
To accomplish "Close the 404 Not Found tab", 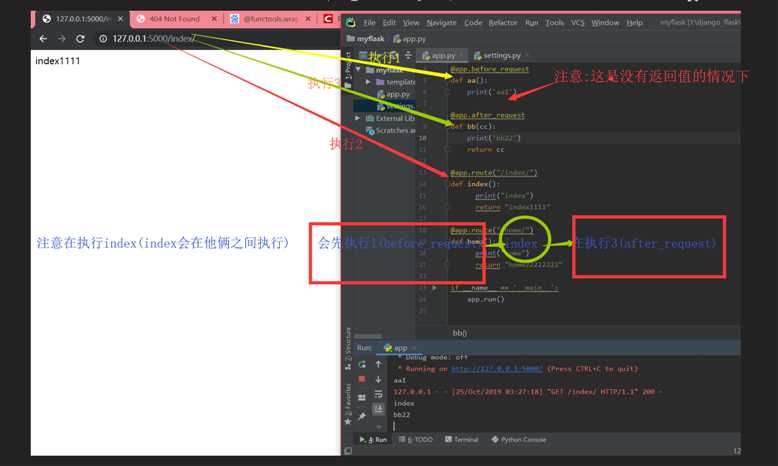I will (x=214, y=19).
